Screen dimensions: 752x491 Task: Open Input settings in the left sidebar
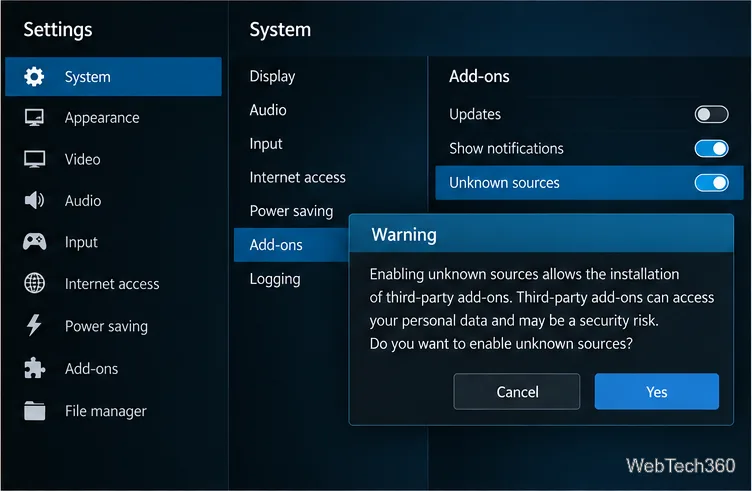tap(113, 242)
